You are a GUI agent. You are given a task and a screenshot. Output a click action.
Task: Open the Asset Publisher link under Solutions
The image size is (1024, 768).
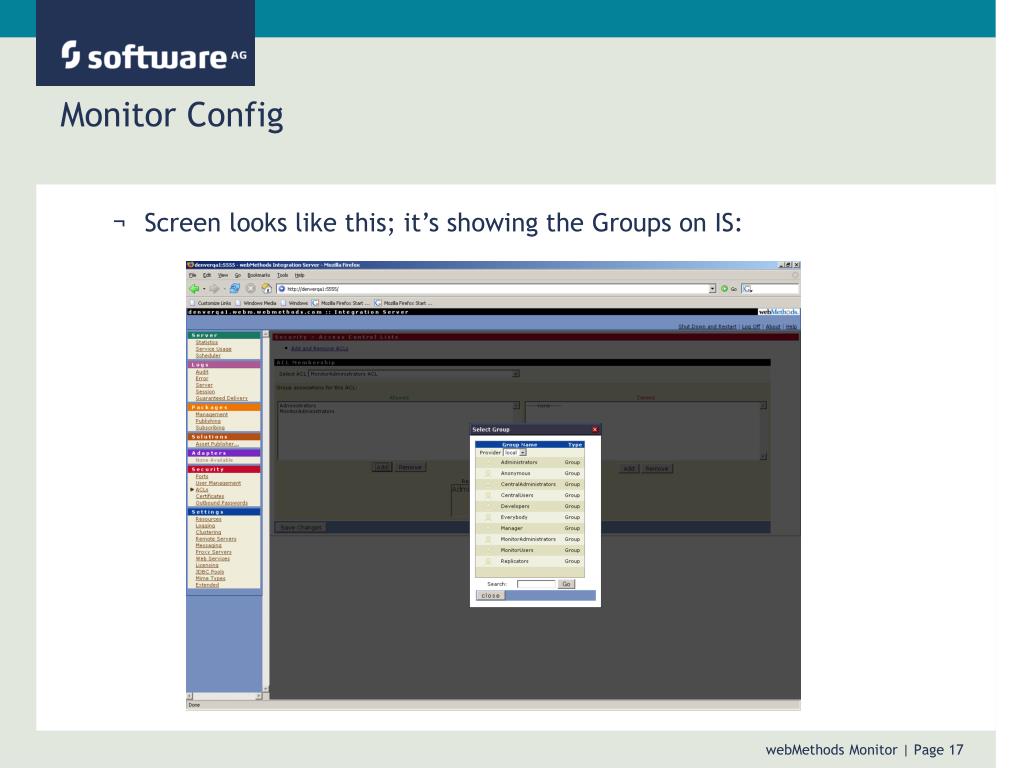217,444
